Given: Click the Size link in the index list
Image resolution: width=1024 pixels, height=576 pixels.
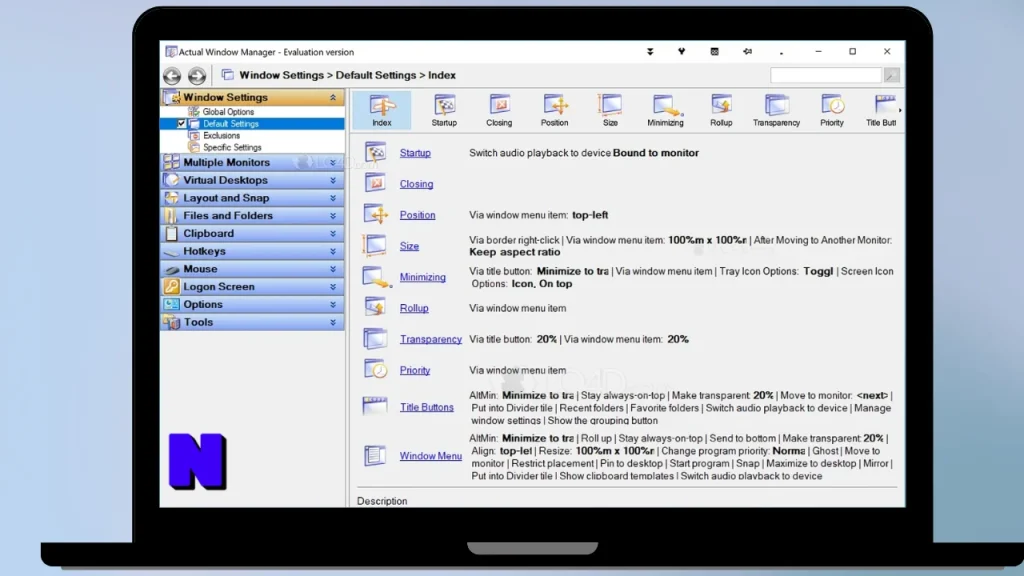Looking at the screenshot, I should [x=409, y=246].
